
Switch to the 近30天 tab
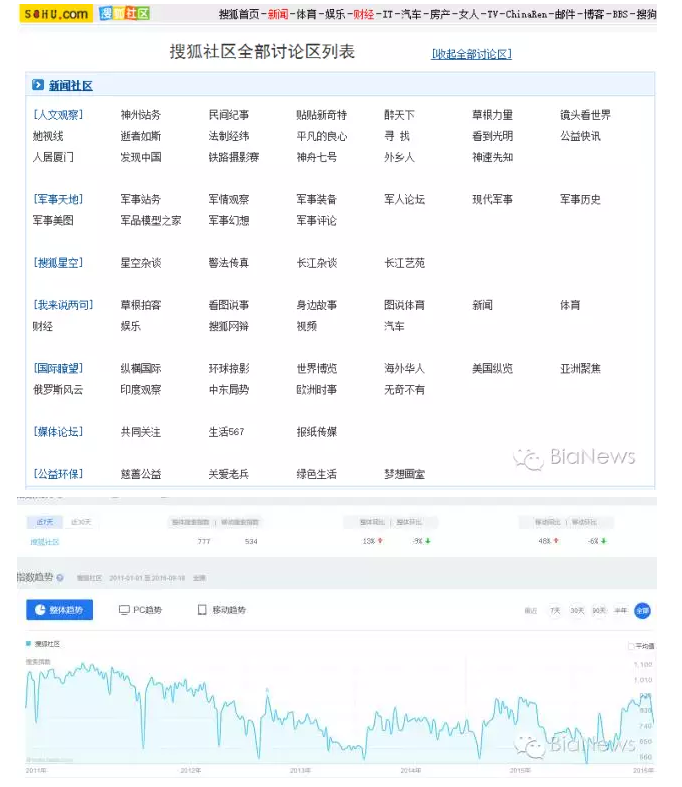pyautogui.click(x=80, y=522)
